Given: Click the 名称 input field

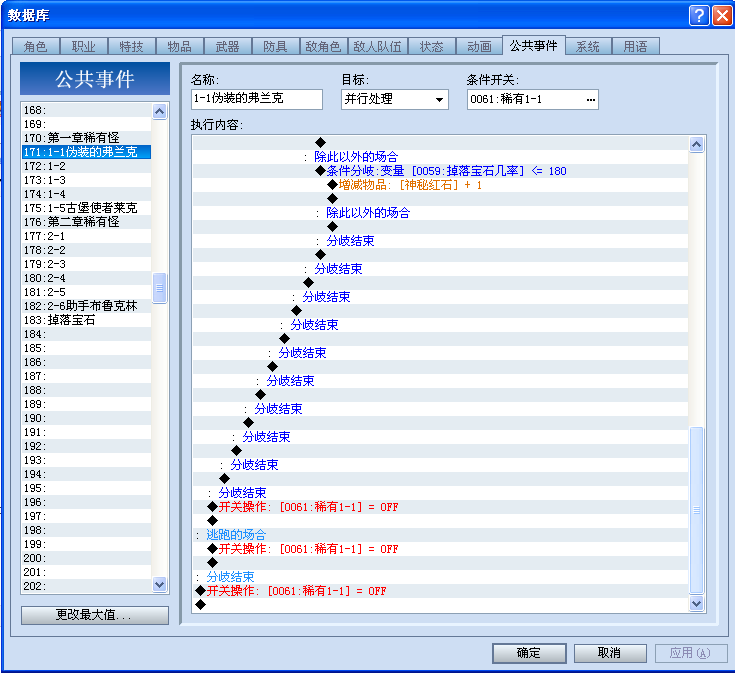Looking at the screenshot, I should [257, 99].
